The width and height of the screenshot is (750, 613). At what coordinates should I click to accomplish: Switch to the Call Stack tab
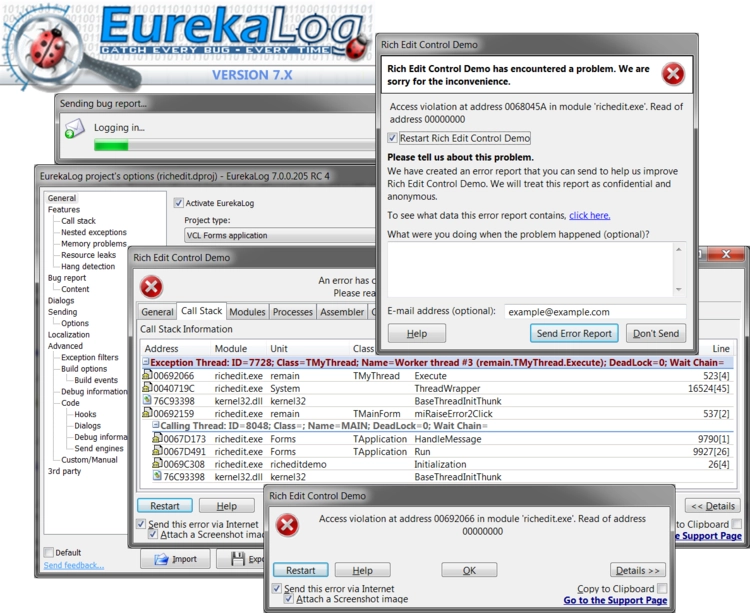pos(201,311)
